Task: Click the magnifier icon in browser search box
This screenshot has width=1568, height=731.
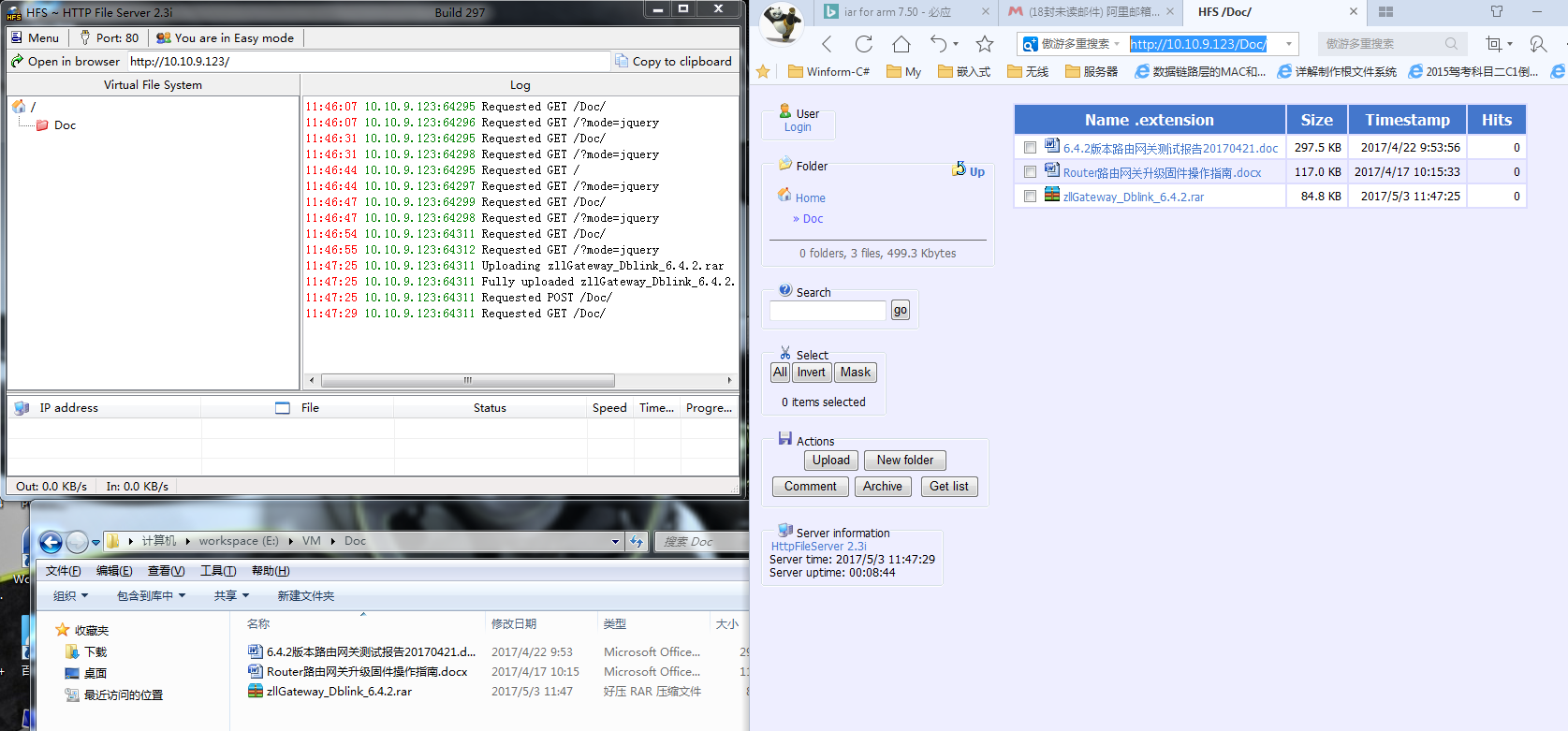Action: [x=1451, y=44]
